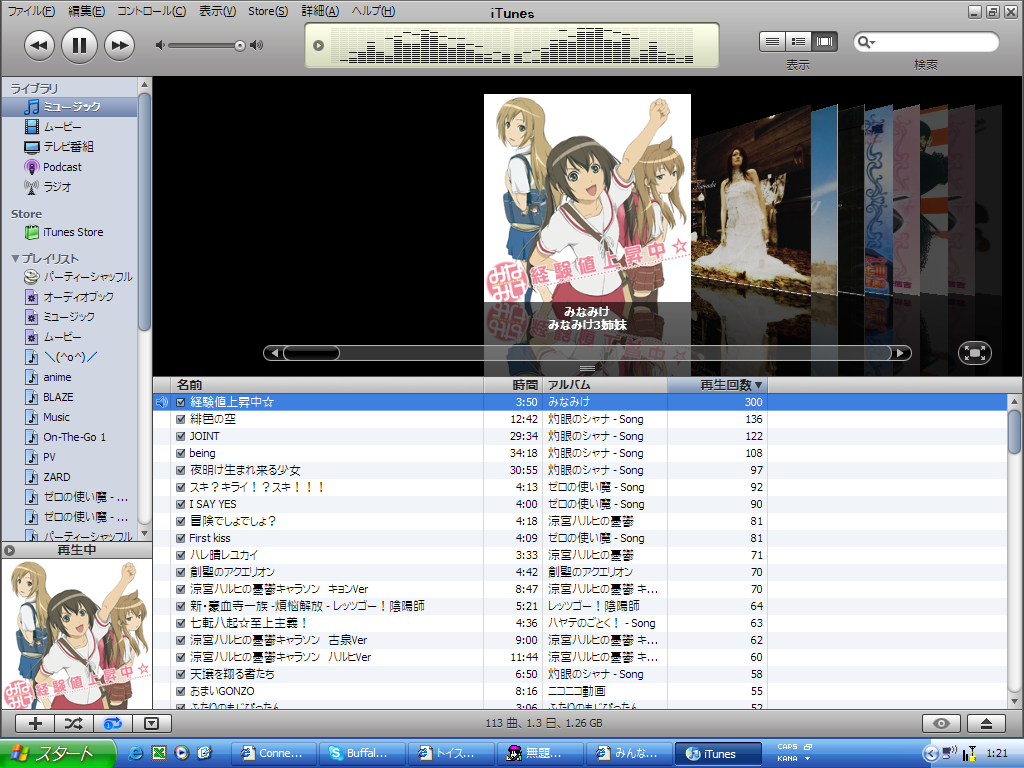This screenshot has height=768, width=1024.
Task: Select the BLAZE playlist
Action: (x=70, y=397)
